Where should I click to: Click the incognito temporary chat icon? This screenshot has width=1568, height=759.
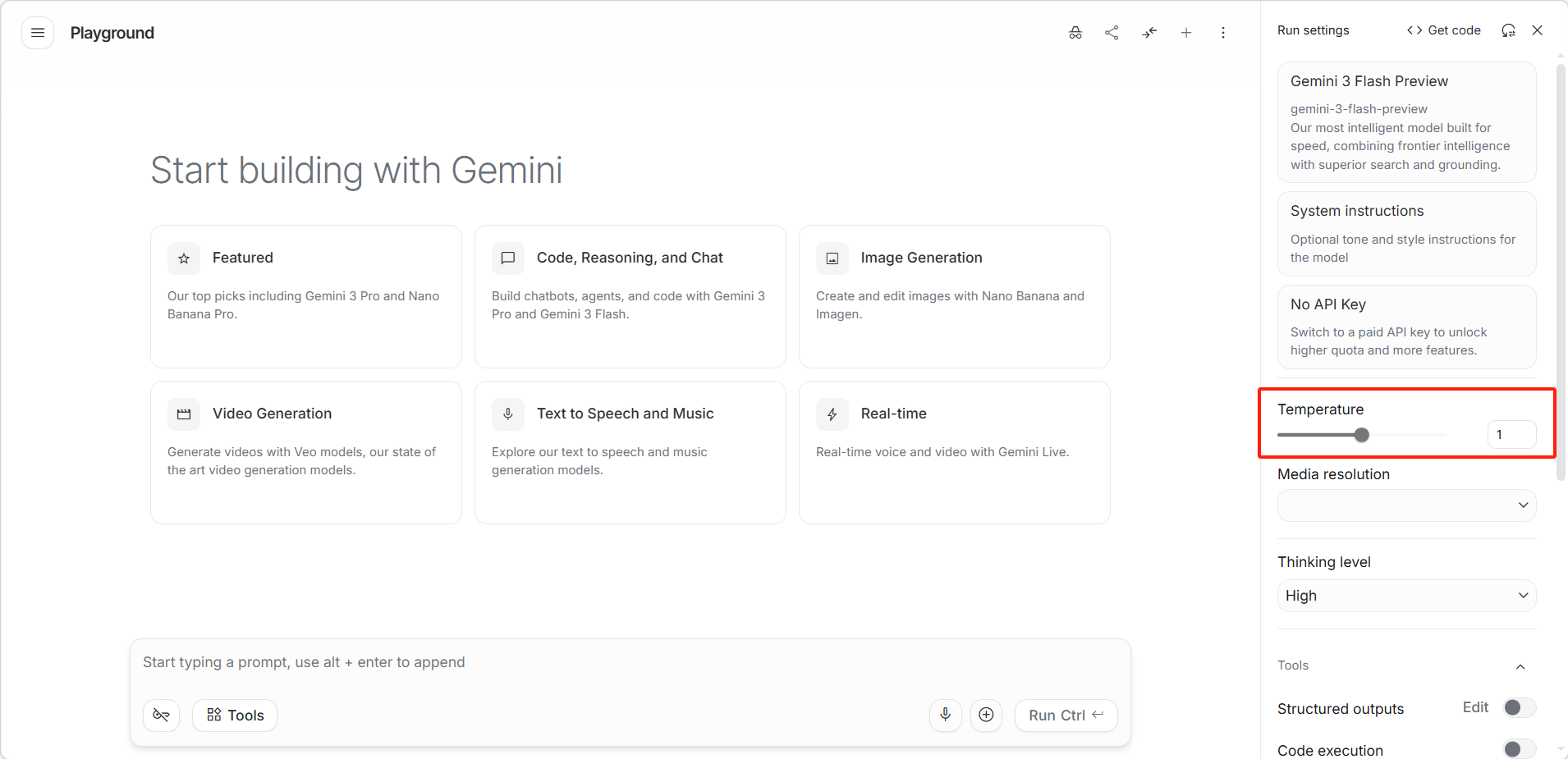point(1075,33)
